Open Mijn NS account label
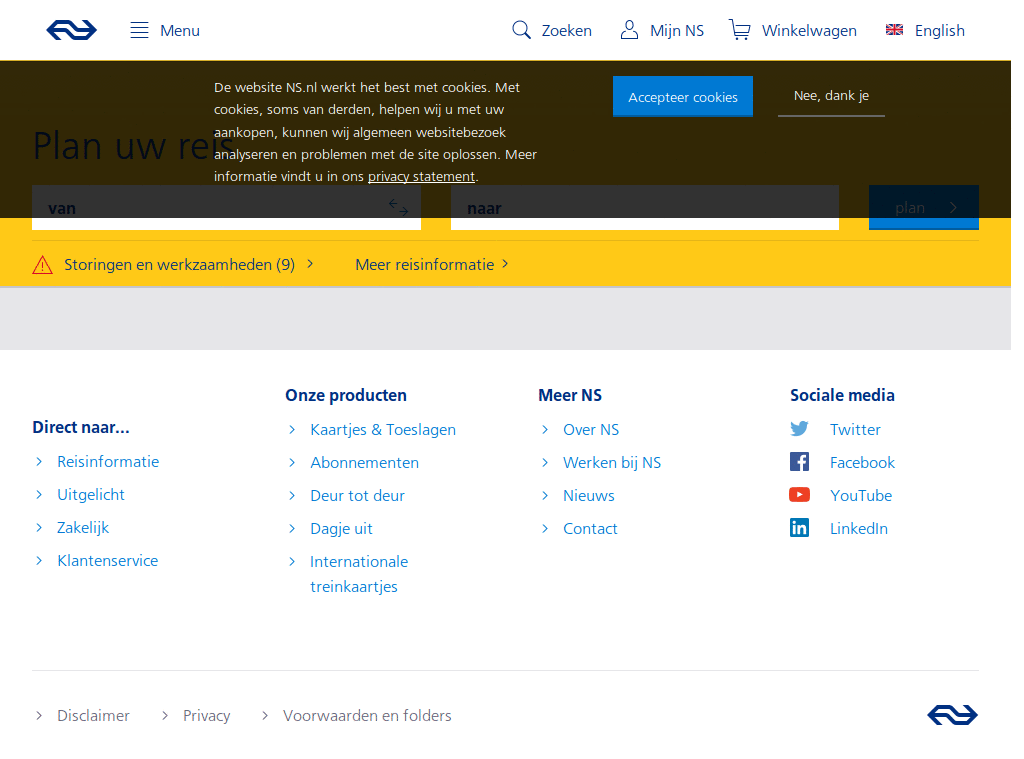This screenshot has width=1024, height=759. (677, 31)
